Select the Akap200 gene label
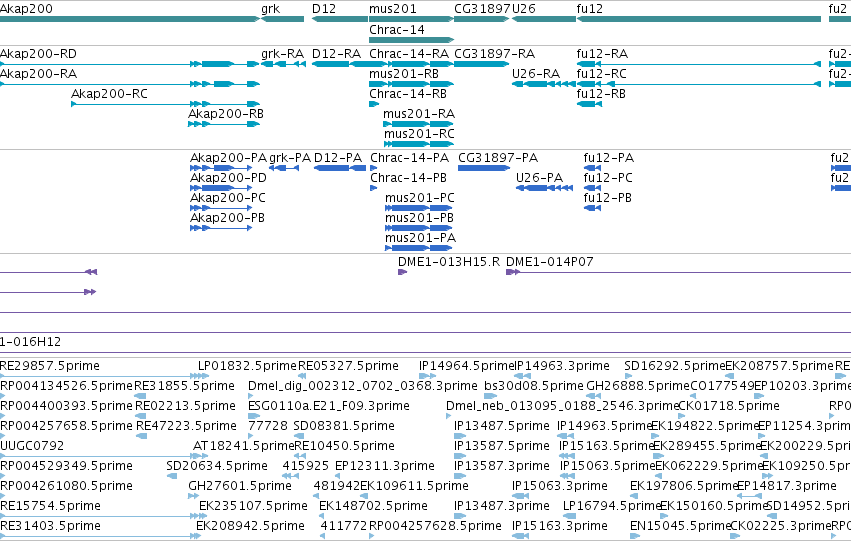Screen dimensions: 851x541 [x=26, y=9]
